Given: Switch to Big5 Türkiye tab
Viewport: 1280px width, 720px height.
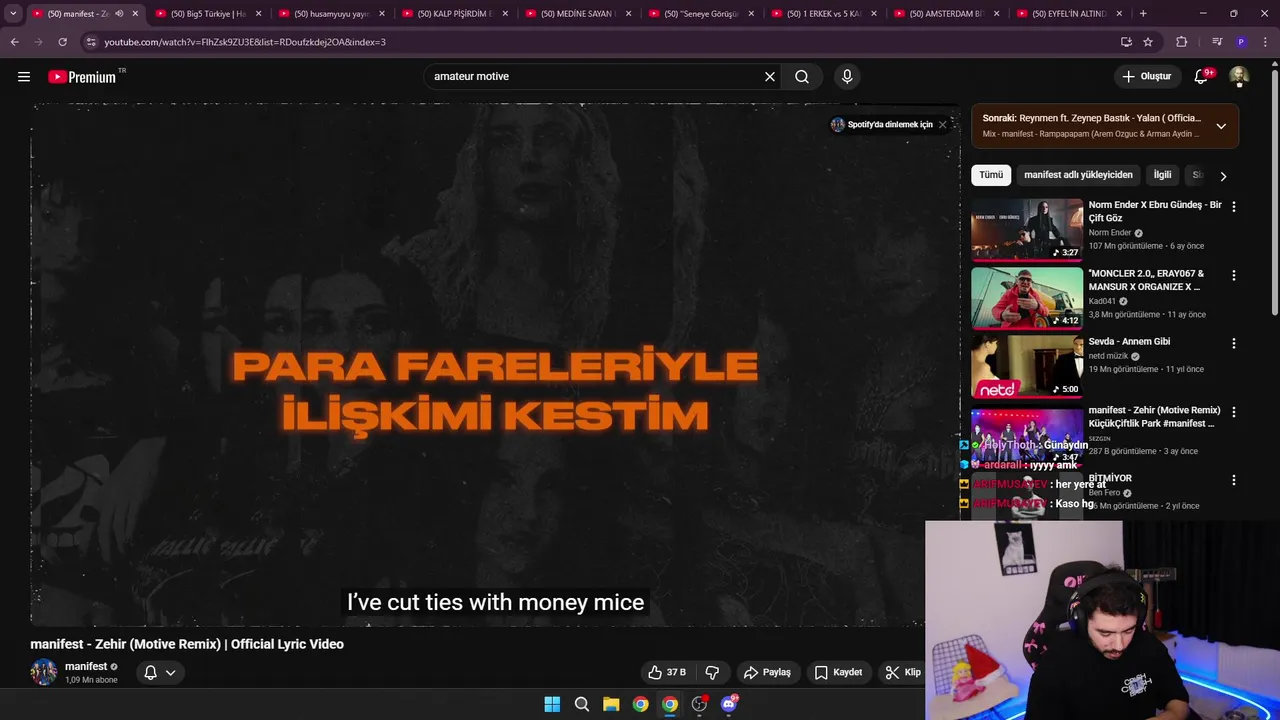Looking at the screenshot, I should [207, 14].
